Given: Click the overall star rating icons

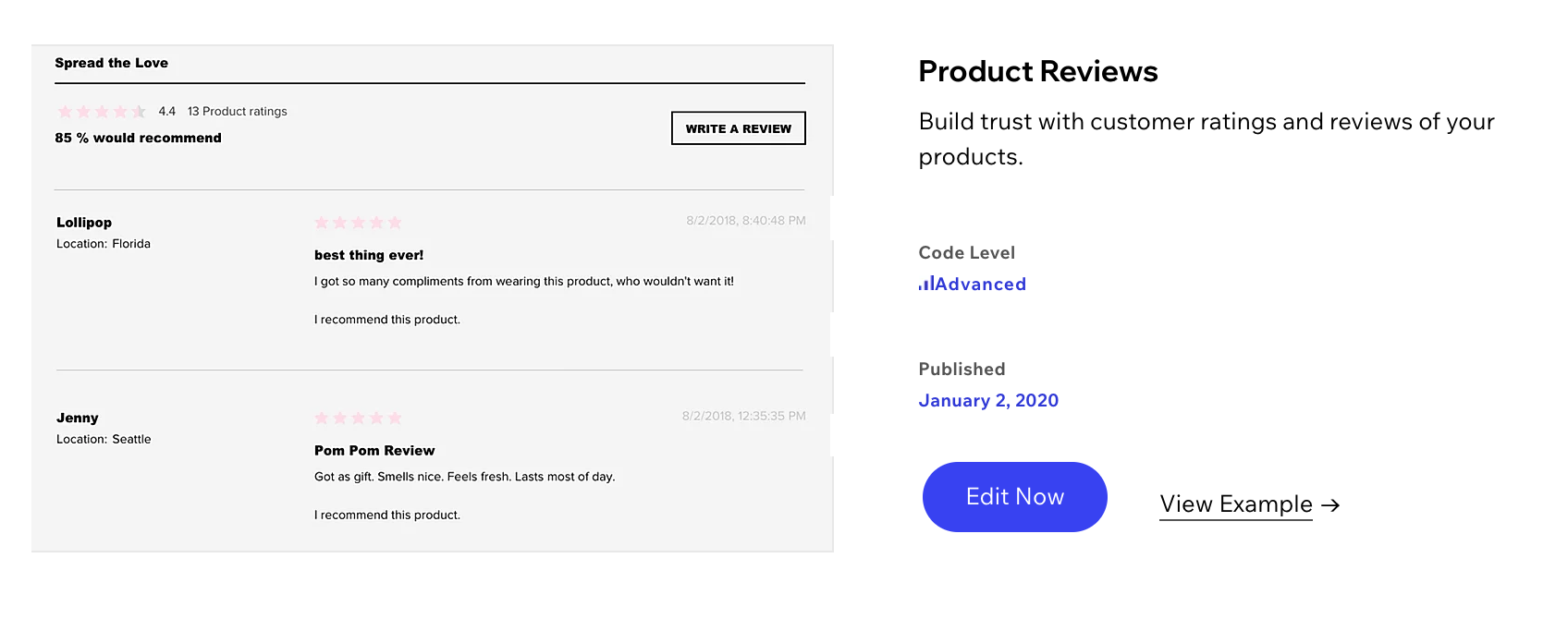Looking at the screenshot, I should (102, 112).
